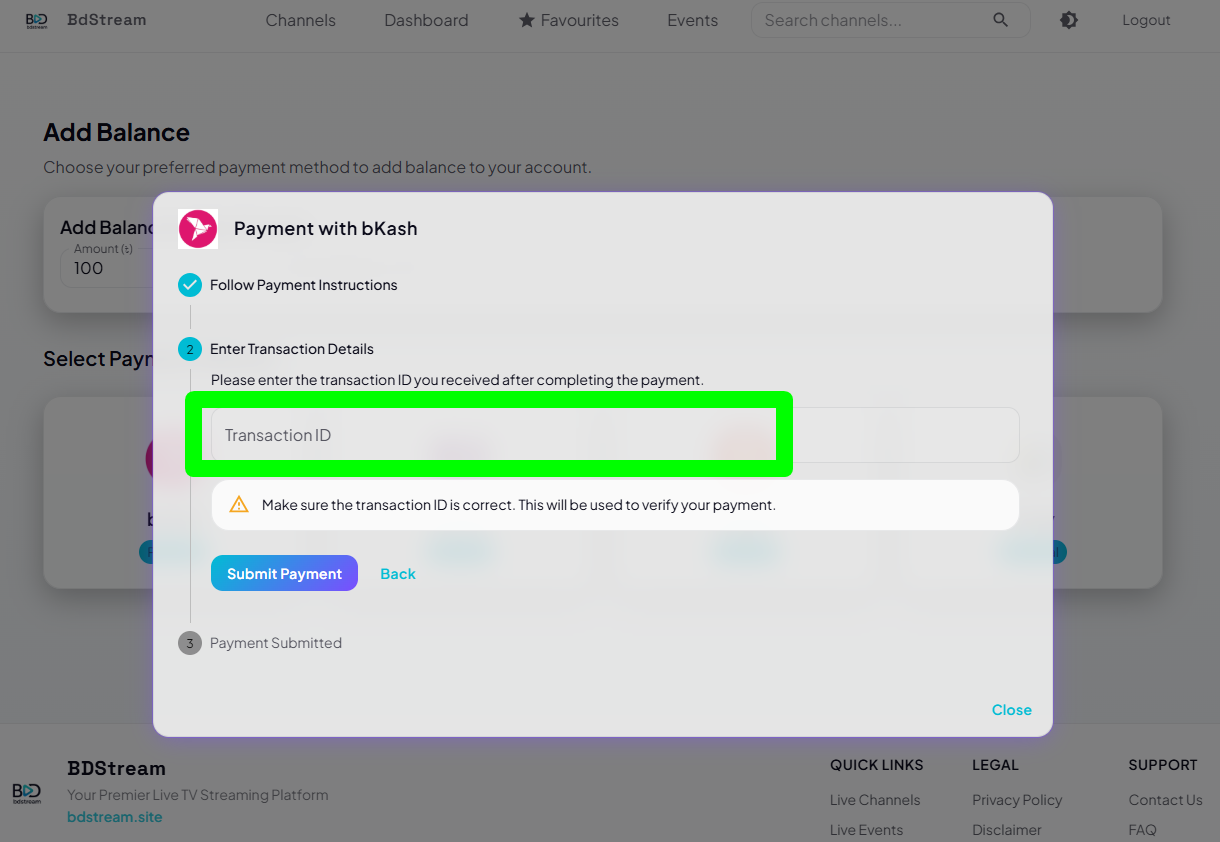Screen dimensions: 1220x842
Task: Open the Channels menu item
Action: pyautogui.click(x=300, y=20)
